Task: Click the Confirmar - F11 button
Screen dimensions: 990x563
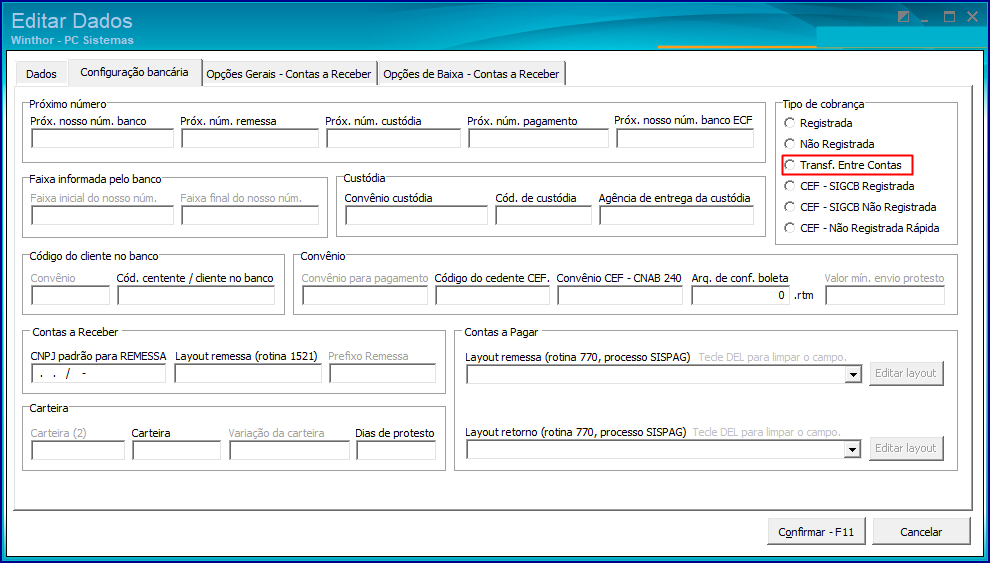Action: pos(816,531)
